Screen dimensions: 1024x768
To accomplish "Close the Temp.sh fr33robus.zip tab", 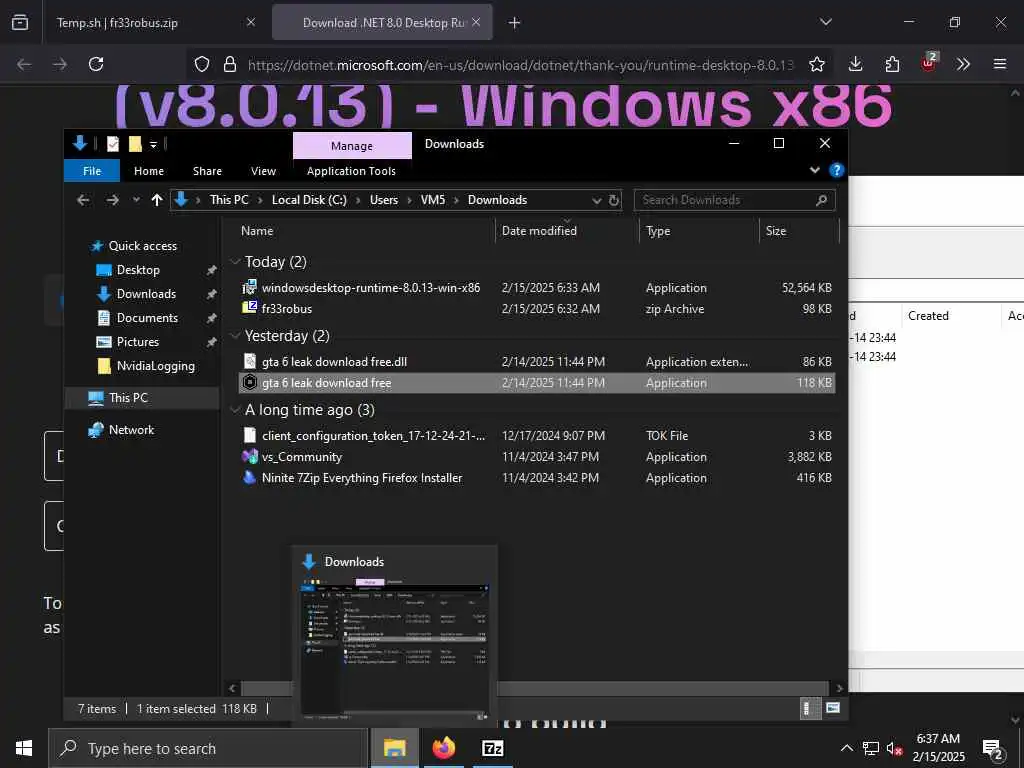I will pyautogui.click(x=251, y=22).
